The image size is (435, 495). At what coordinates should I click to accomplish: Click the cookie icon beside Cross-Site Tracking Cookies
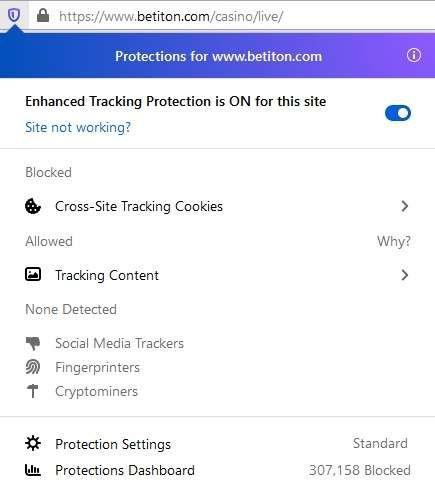[x=33, y=206]
